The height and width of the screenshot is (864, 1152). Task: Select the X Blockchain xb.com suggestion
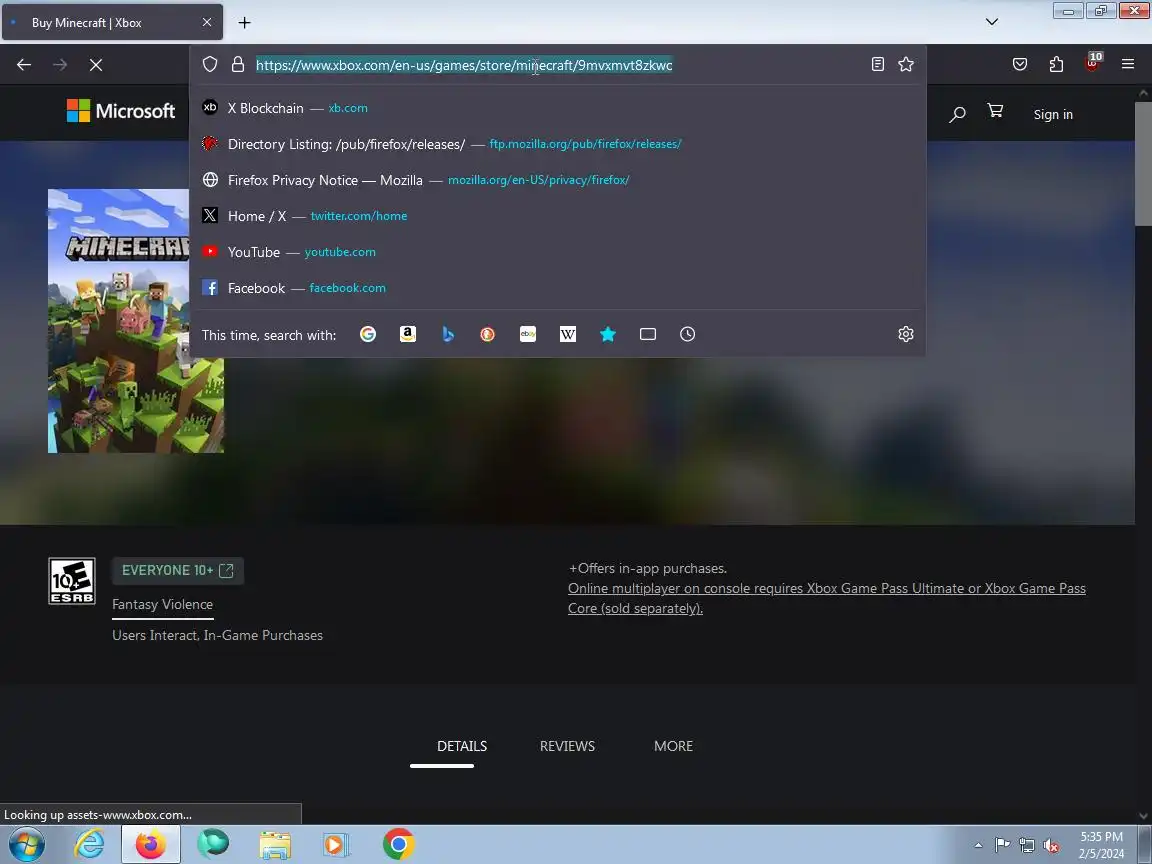[x=558, y=108]
